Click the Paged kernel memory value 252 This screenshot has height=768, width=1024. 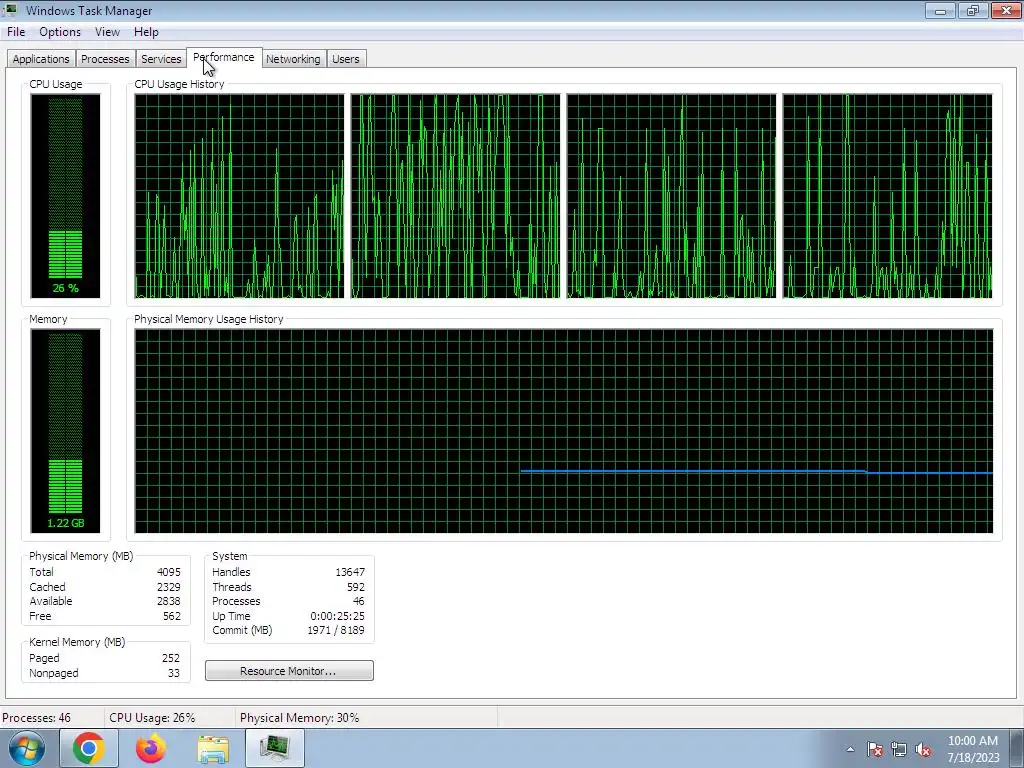(171, 658)
